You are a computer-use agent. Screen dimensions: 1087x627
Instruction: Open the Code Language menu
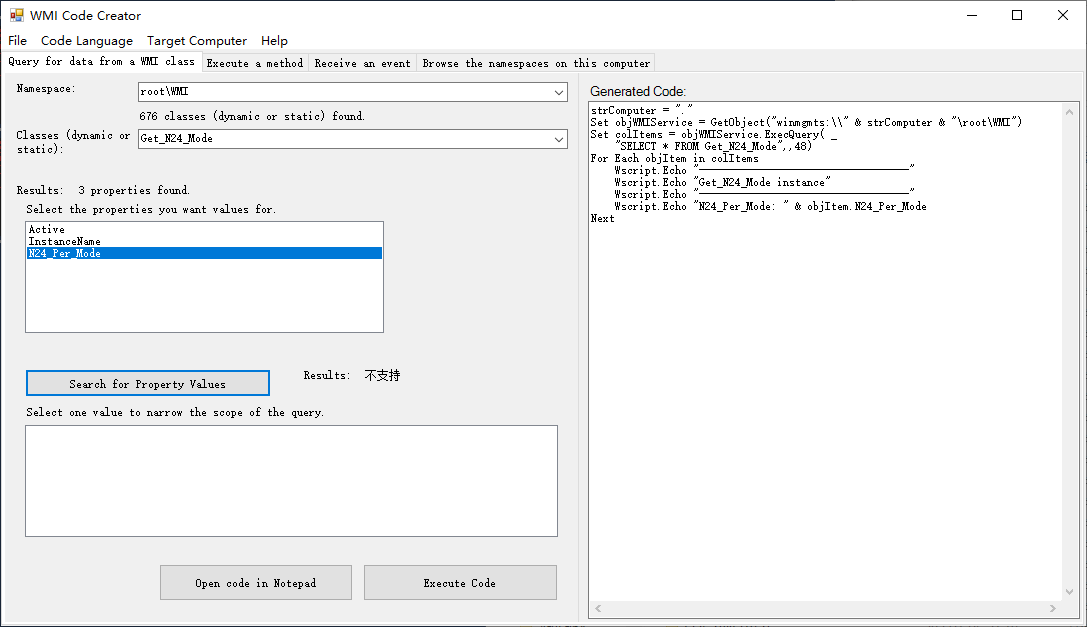tap(86, 41)
